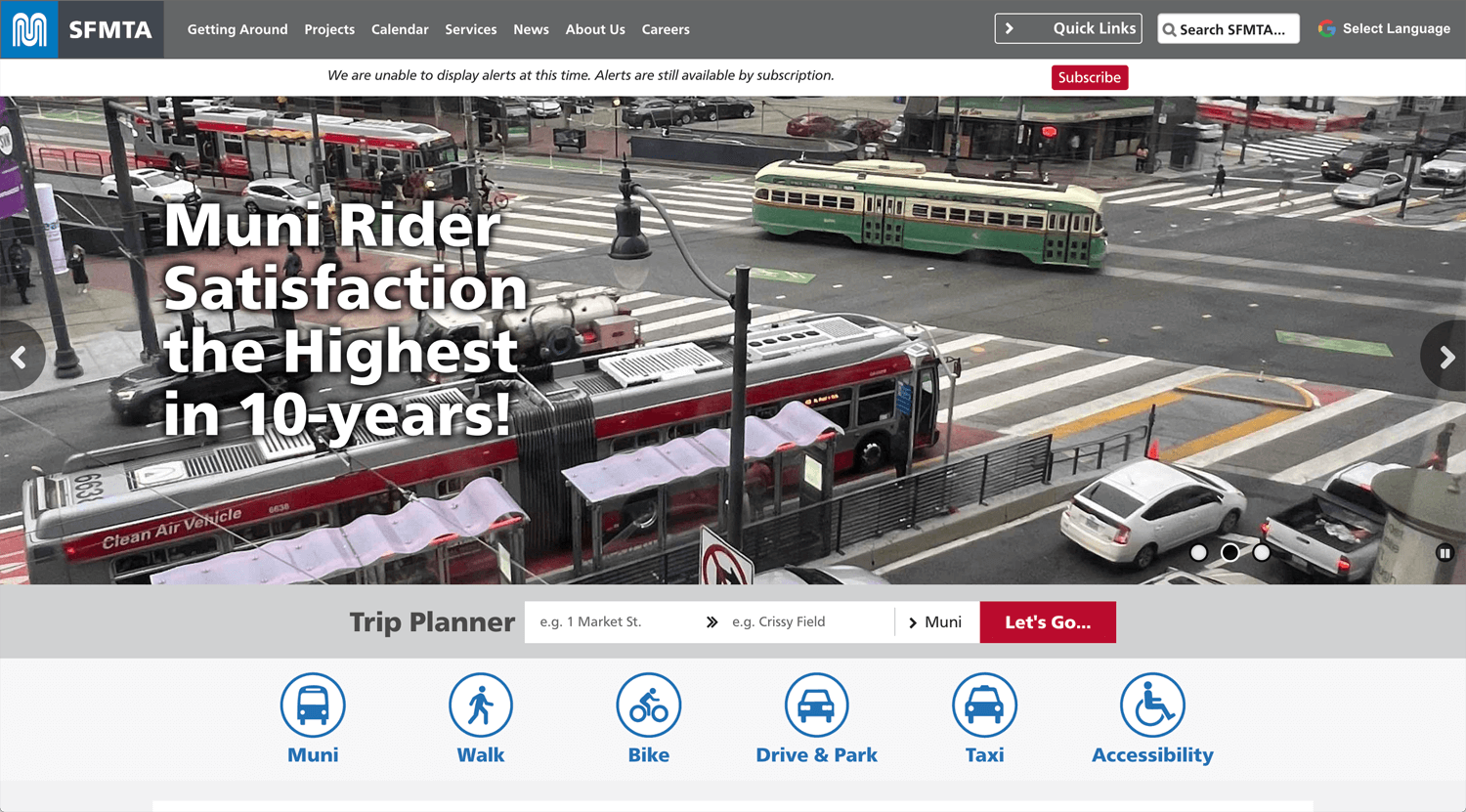Expand the Quick Links dropdown
The width and height of the screenshot is (1466, 812).
tap(1068, 28)
